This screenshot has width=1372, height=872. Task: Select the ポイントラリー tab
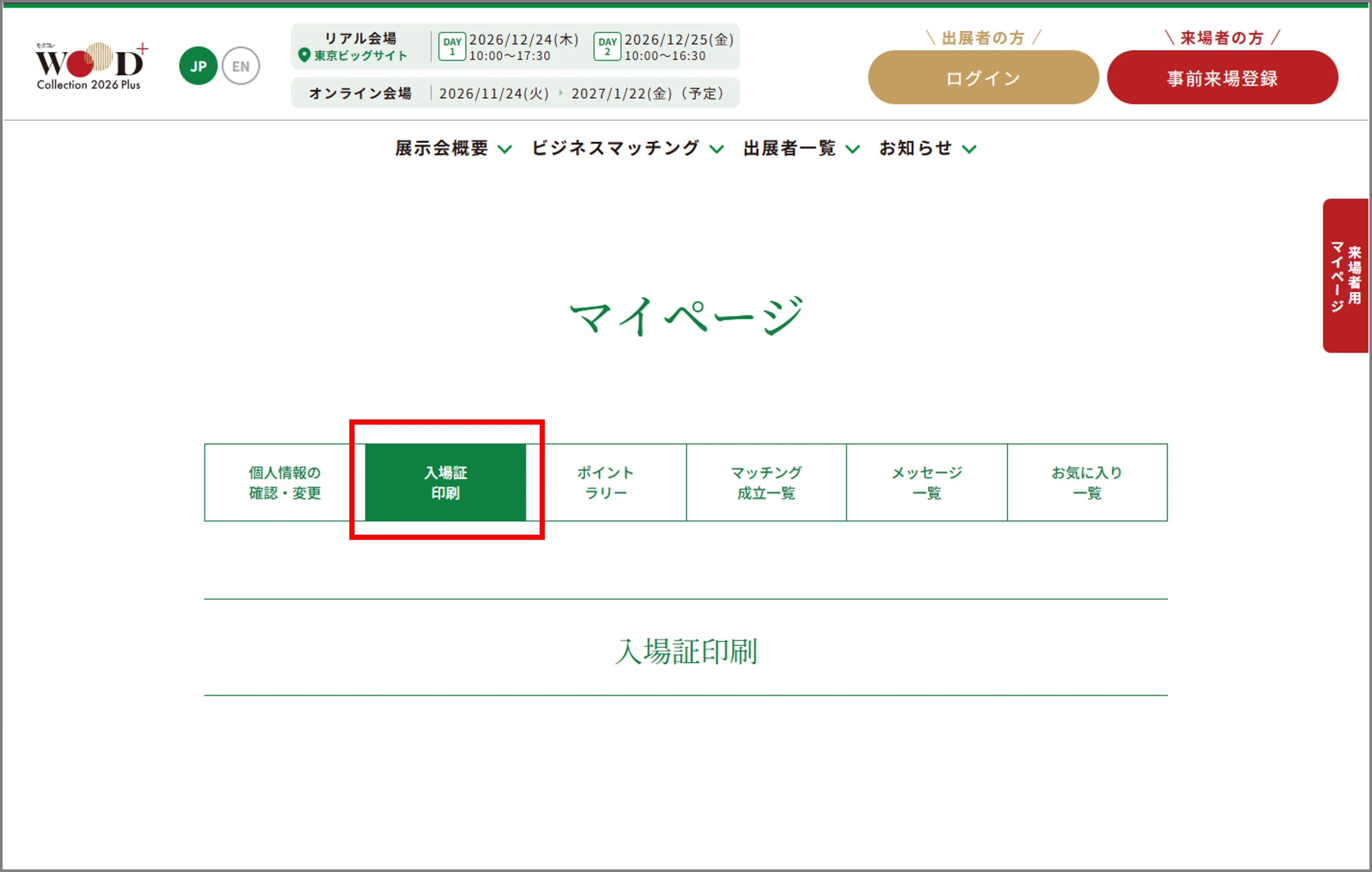pos(606,483)
